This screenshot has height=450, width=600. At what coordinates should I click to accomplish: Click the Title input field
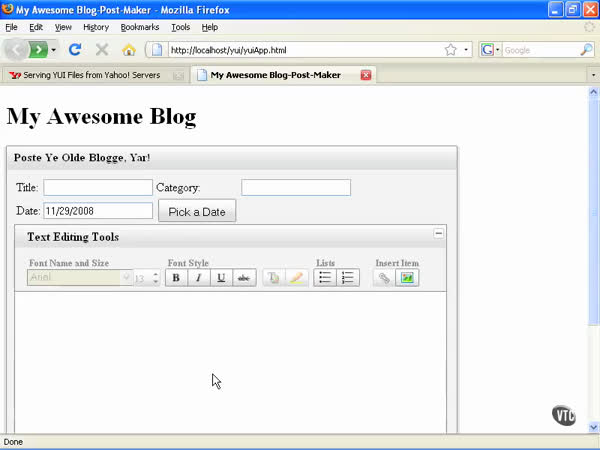click(x=98, y=188)
